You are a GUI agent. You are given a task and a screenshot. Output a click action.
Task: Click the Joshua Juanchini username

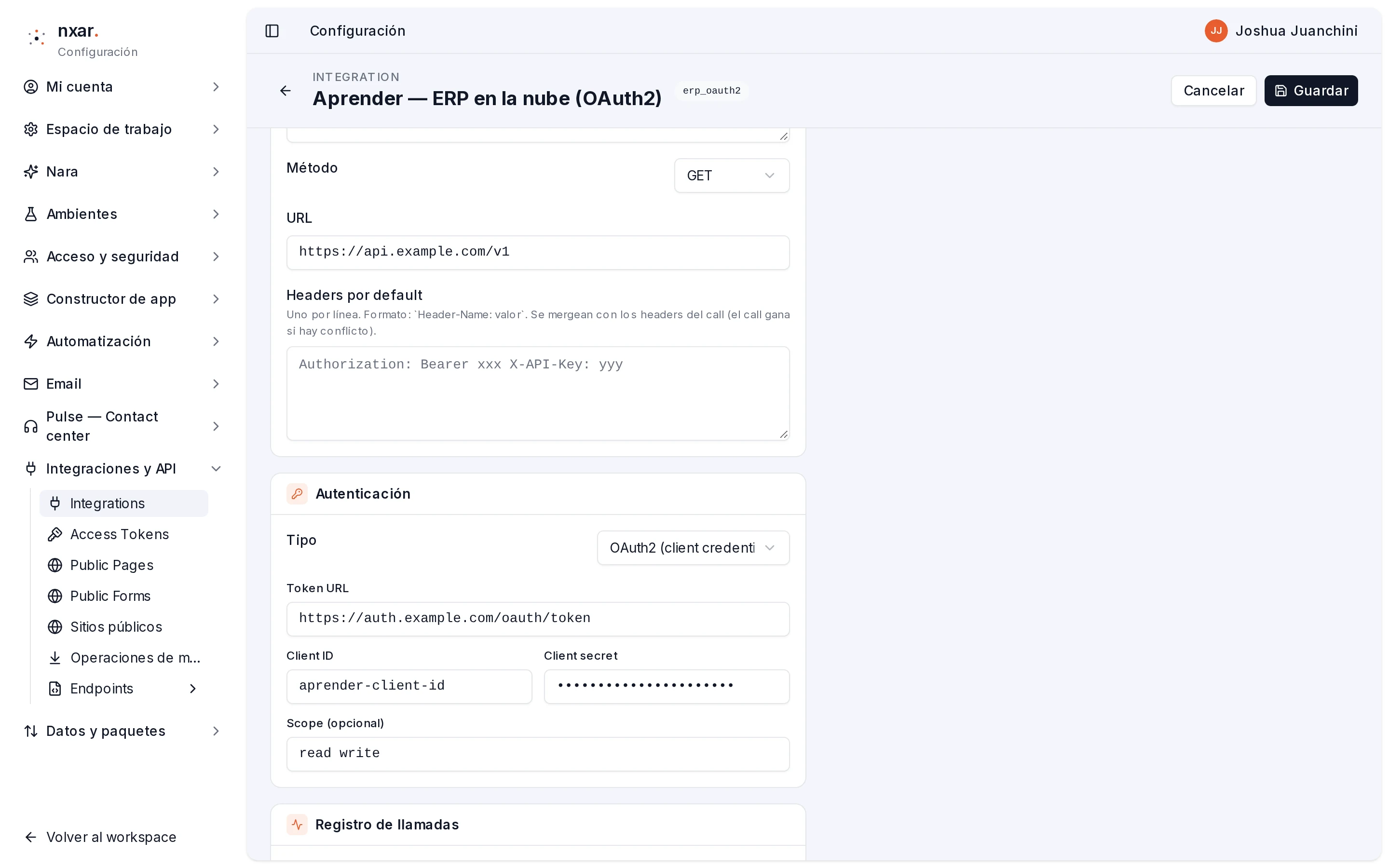click(1296, 31)
